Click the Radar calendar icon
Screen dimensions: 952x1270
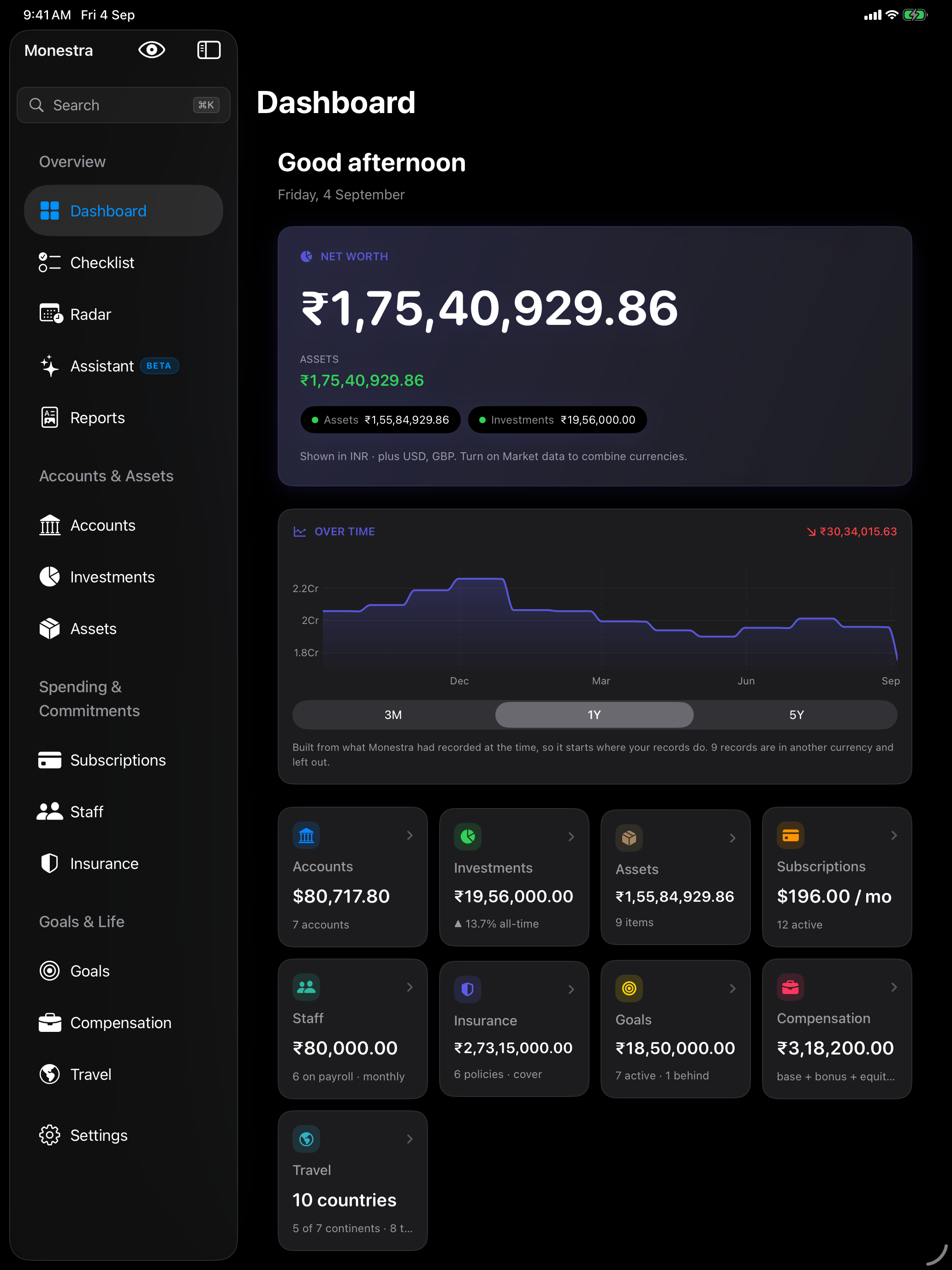(x=50, y=314)
